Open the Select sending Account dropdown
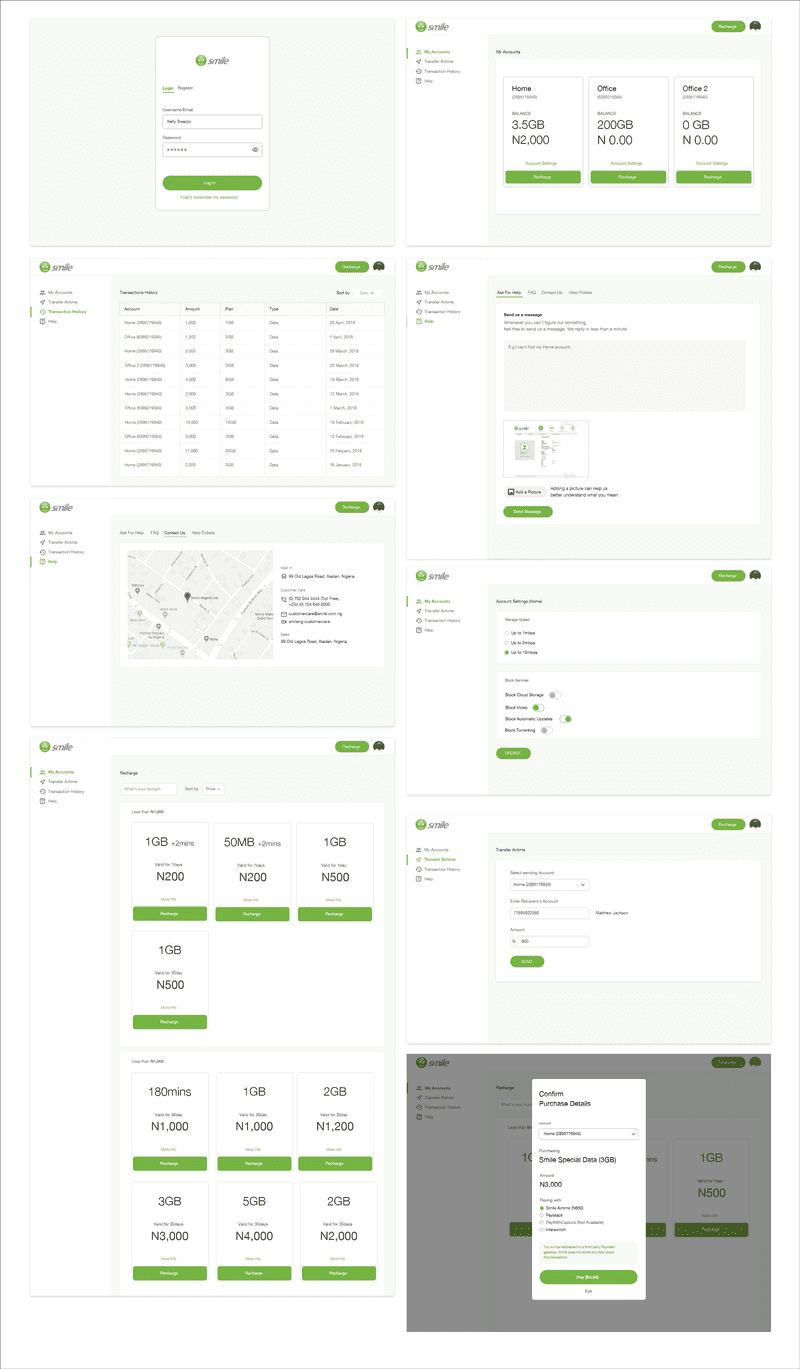 (549, 885)
